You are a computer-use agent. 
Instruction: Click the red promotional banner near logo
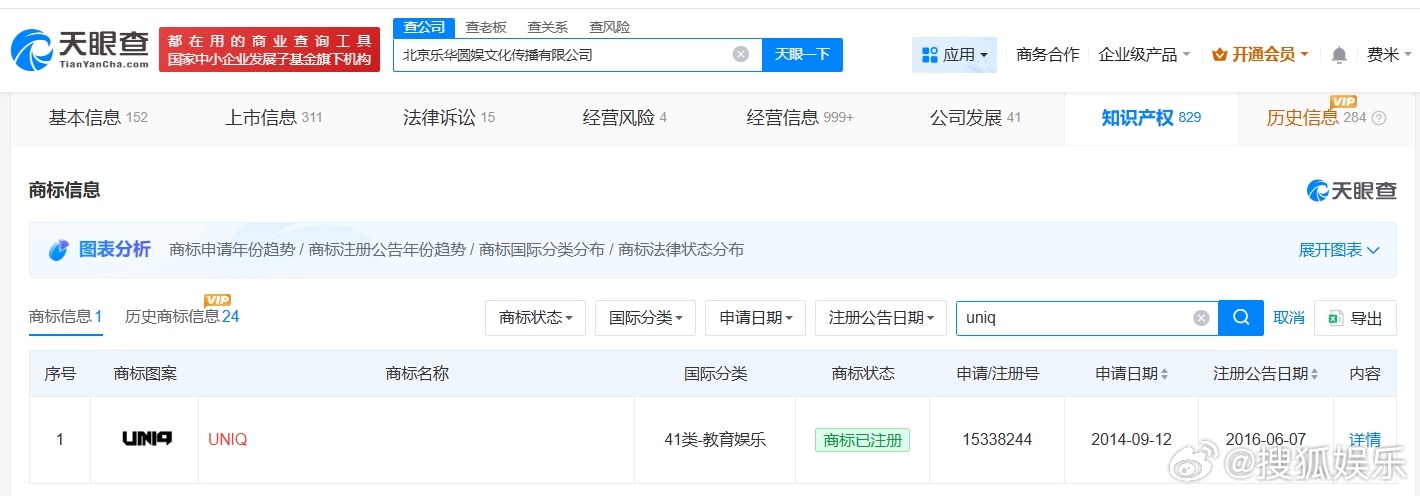click(x=270, y=50)
